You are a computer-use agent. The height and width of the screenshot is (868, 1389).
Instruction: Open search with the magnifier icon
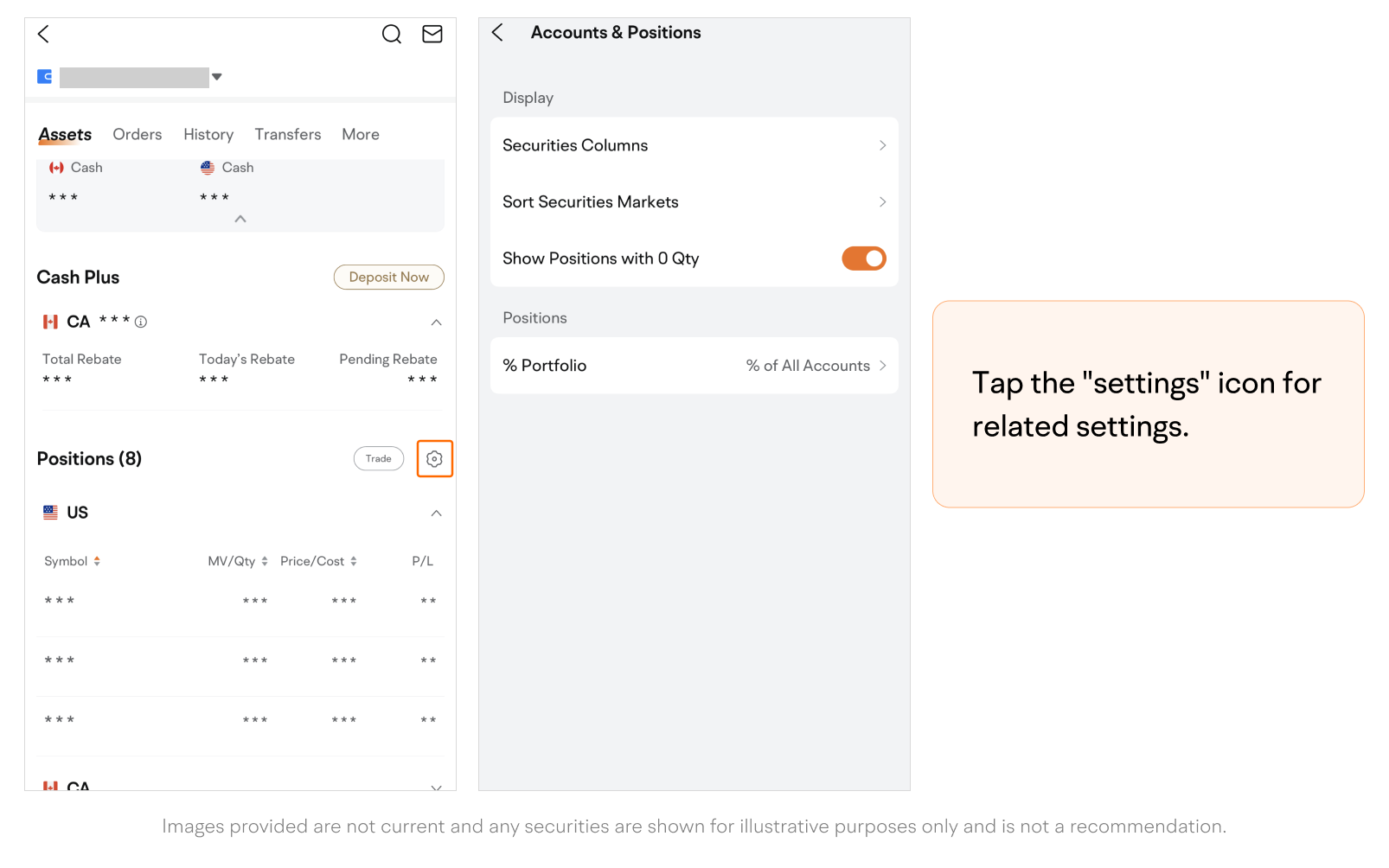pos(392,34)
